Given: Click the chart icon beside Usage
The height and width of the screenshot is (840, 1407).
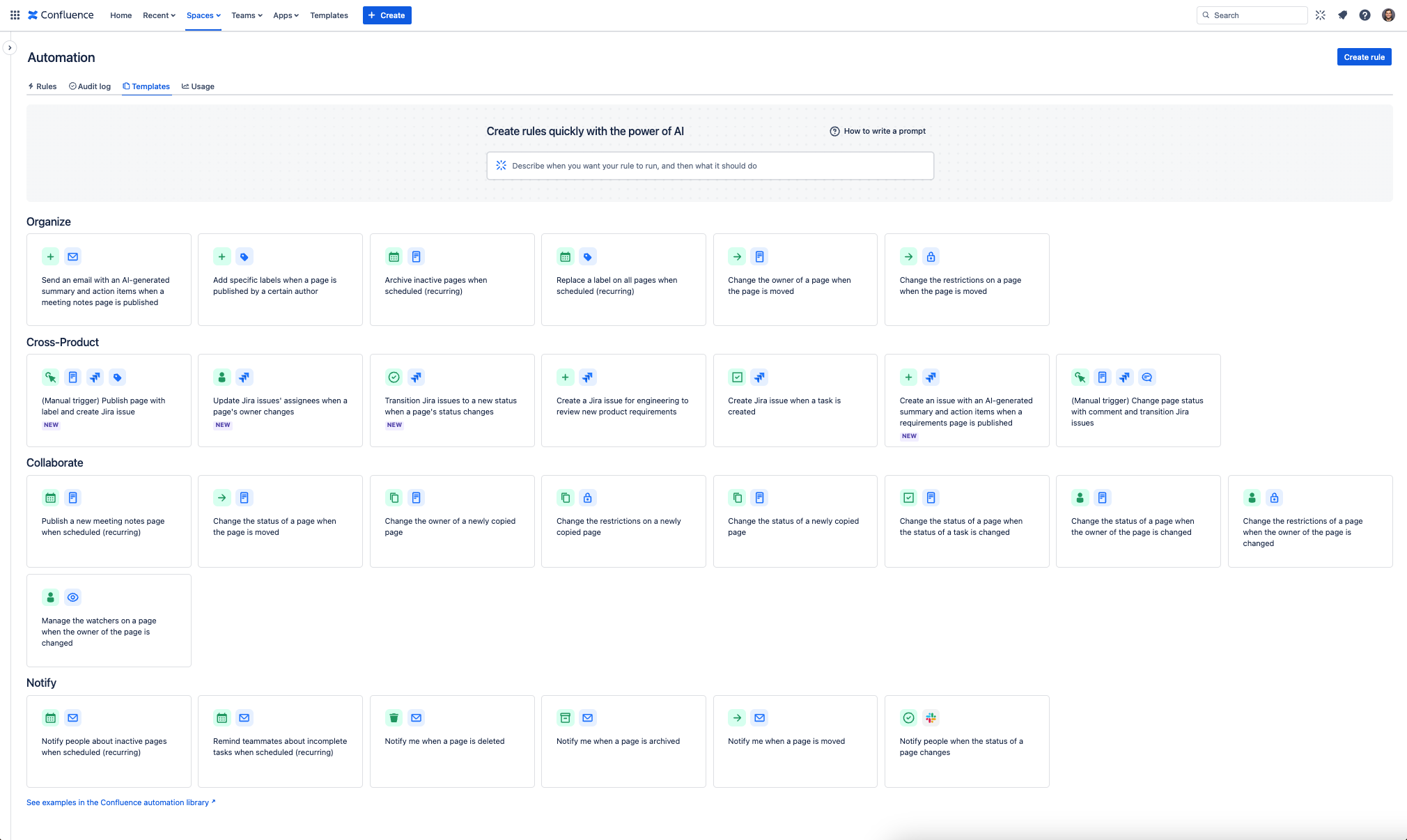Looking at the screenshot, I should [x=185, y=86].
